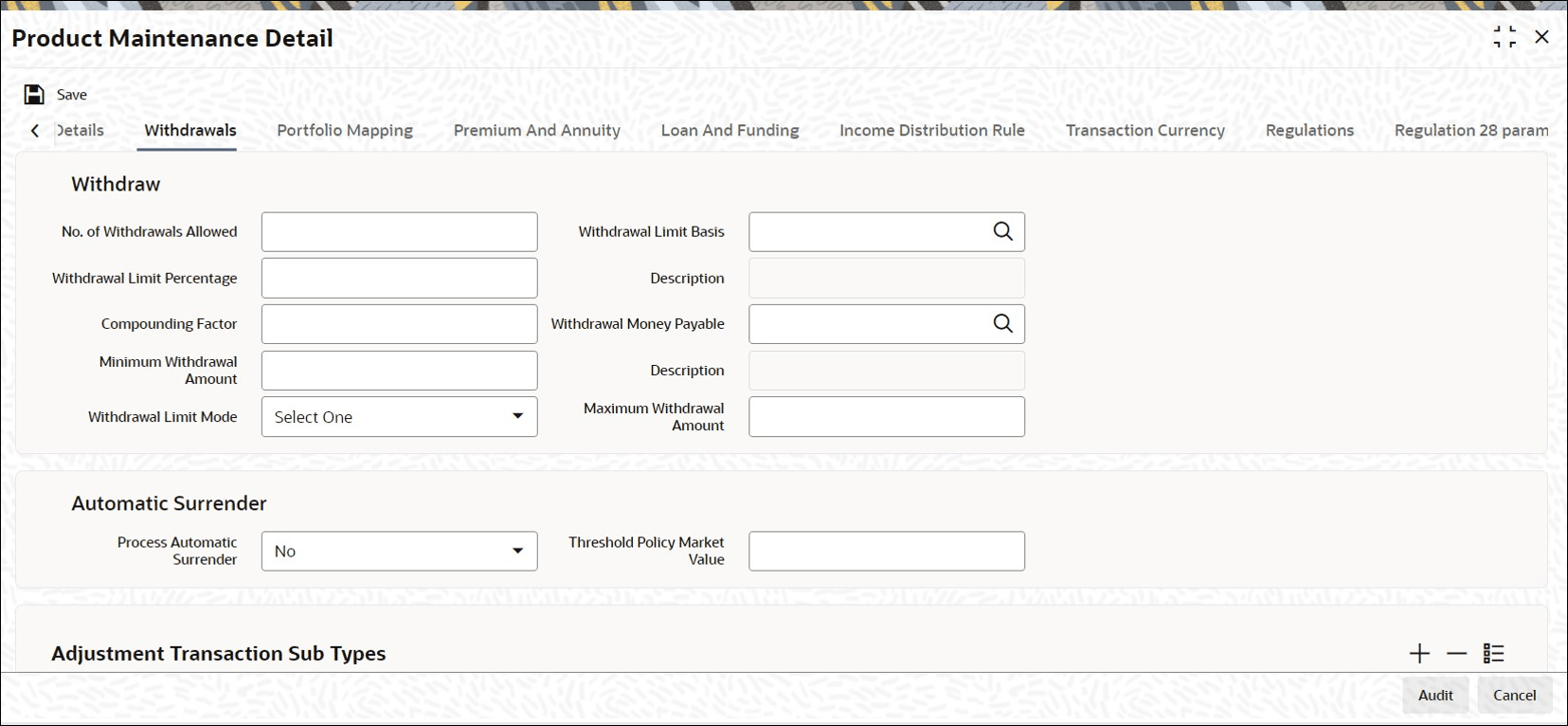Focus the No. of Withdrawals Allowed field
The image size is (1568, 726).
point(399,231)
